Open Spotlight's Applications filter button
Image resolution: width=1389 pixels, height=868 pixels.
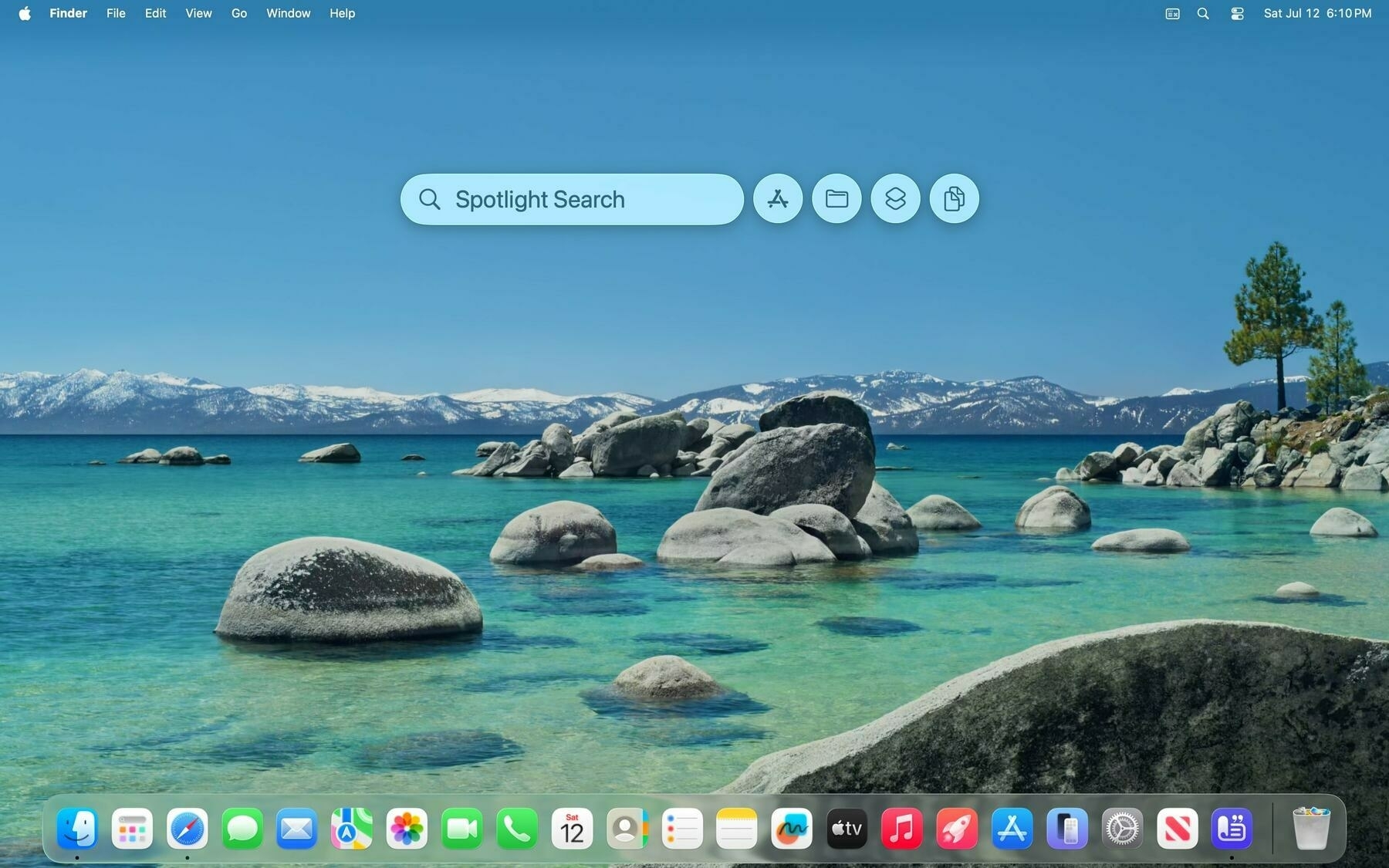point(778,199)
